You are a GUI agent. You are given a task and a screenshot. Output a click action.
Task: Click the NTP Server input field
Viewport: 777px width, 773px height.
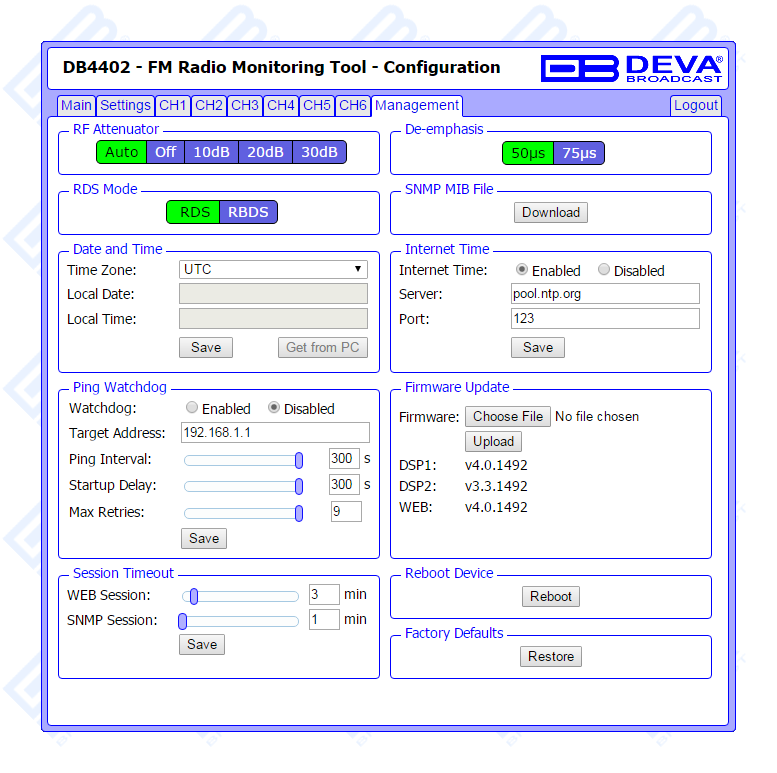604,294
